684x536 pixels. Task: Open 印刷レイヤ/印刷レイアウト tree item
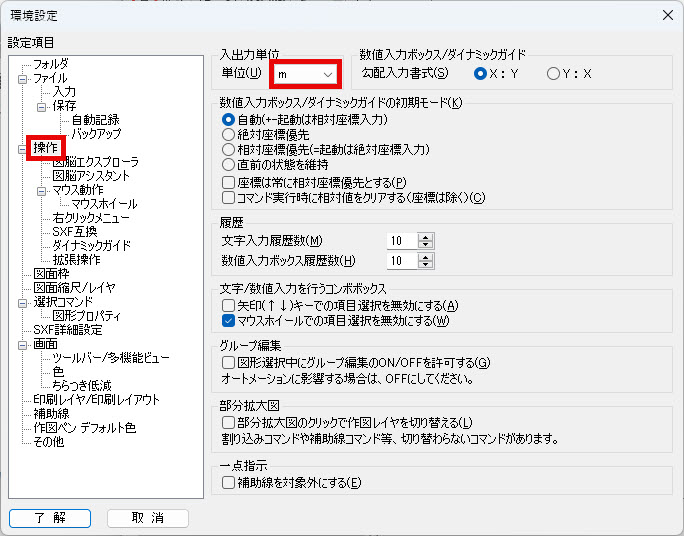(x=96, y=400)
